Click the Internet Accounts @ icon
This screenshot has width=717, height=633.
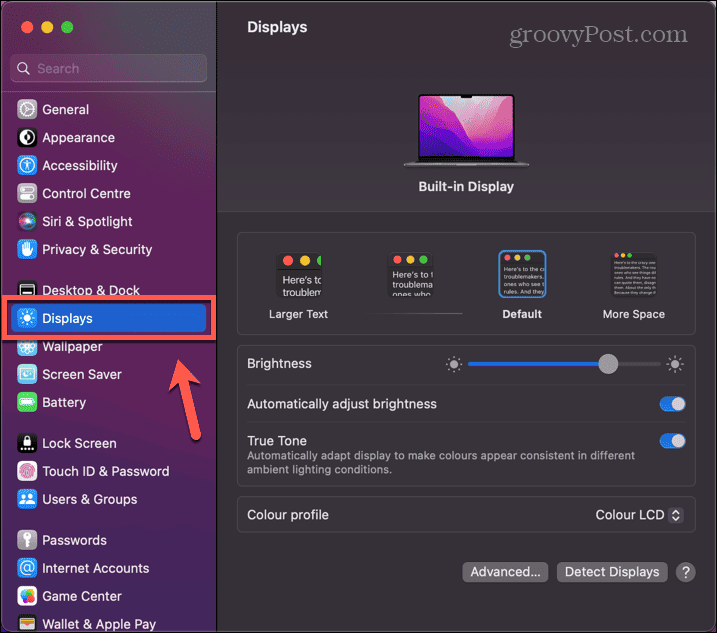tap(27, 568)
